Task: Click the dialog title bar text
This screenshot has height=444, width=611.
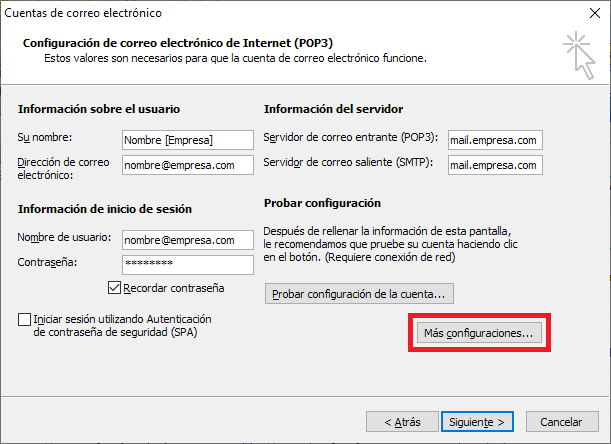Action: point(83,13)
